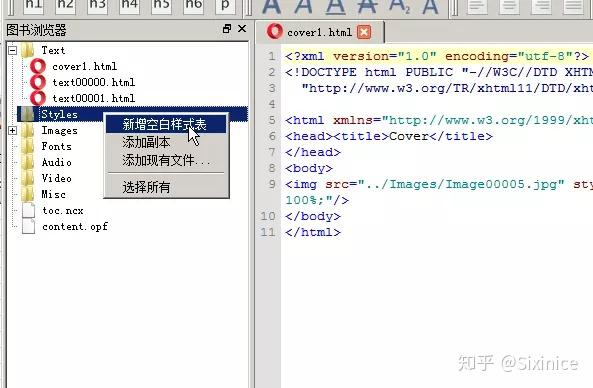Select the Fonts folder

coord(56,146)
